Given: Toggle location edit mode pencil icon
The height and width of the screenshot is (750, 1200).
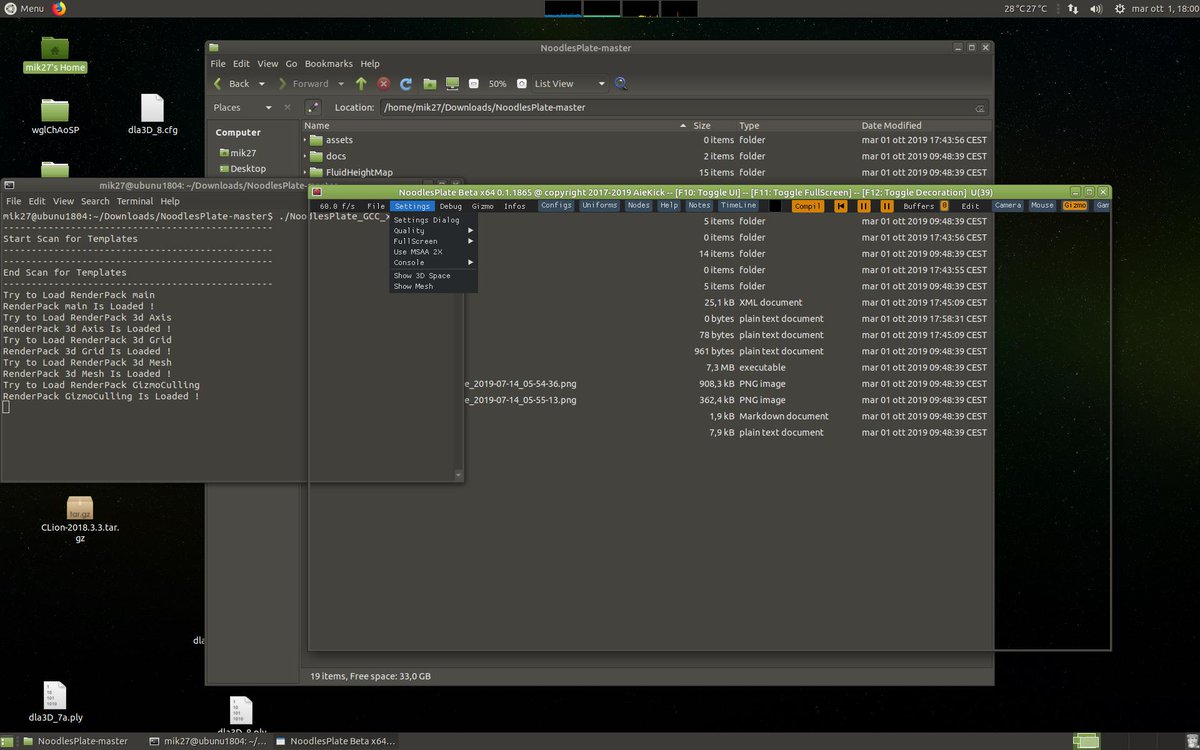Looking at the screenshot, I should [x=313, y=107].
